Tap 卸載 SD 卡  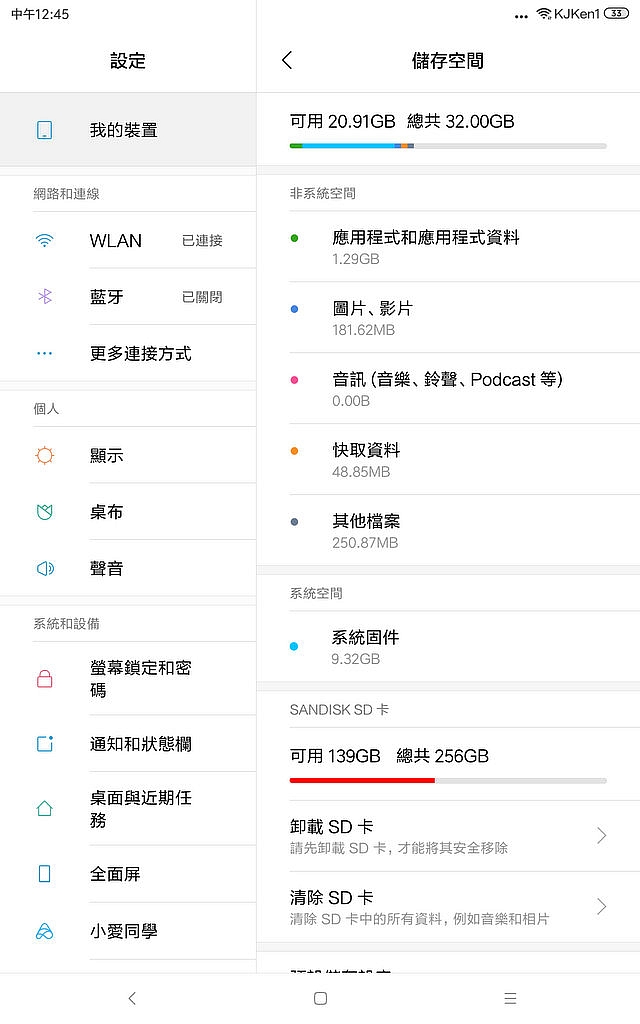pyautogui.click(x=448, y=835)
